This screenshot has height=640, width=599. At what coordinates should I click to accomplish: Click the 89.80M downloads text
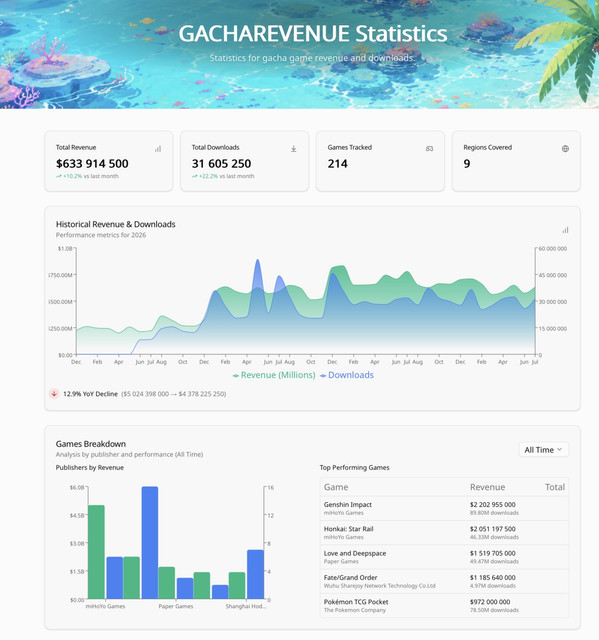494,513
